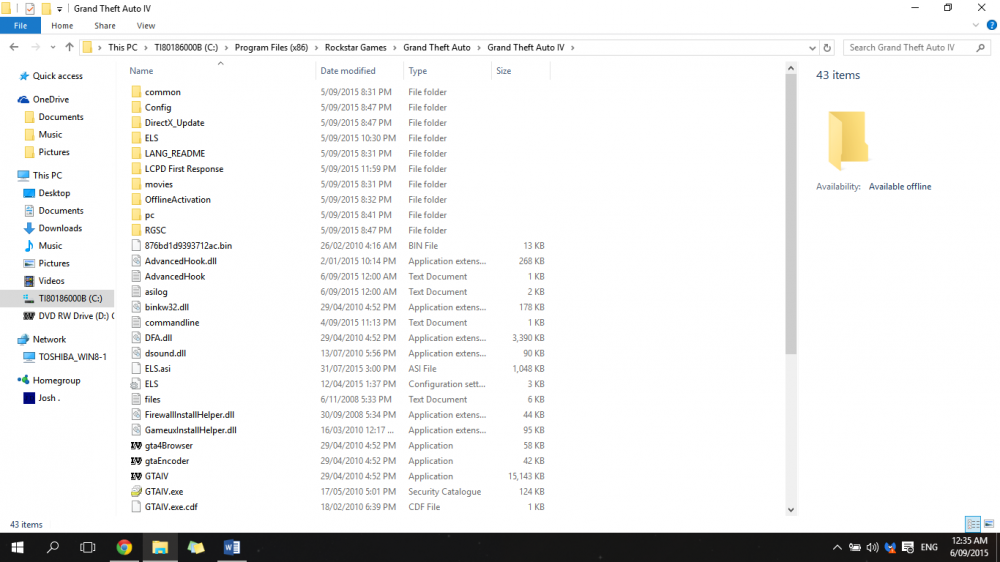Viewport: 1000px width, 562px height.
Task: Select Homegroup in navigation pane
Action: pos(56,380)
